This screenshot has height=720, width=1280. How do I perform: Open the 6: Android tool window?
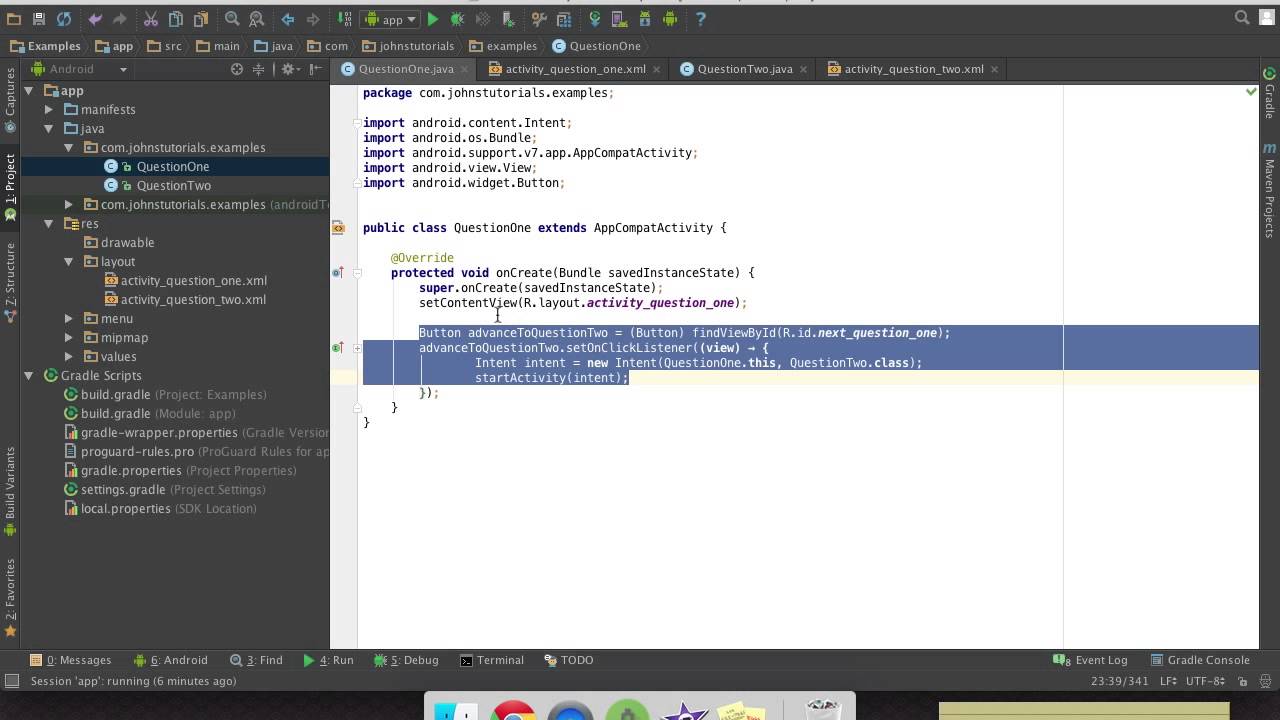point(170,660)
